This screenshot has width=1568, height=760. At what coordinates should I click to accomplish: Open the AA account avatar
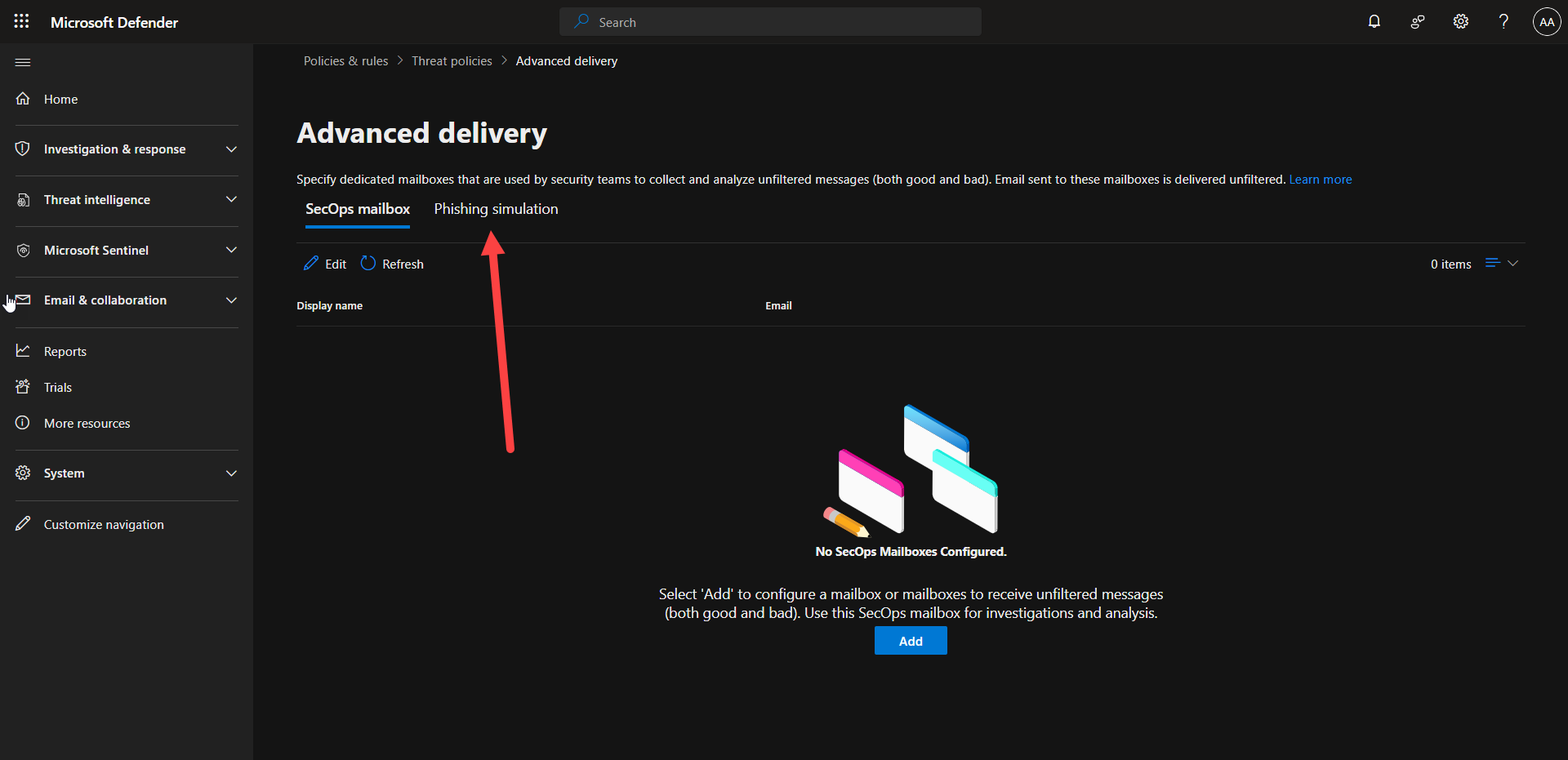(x=1547, y=22)
